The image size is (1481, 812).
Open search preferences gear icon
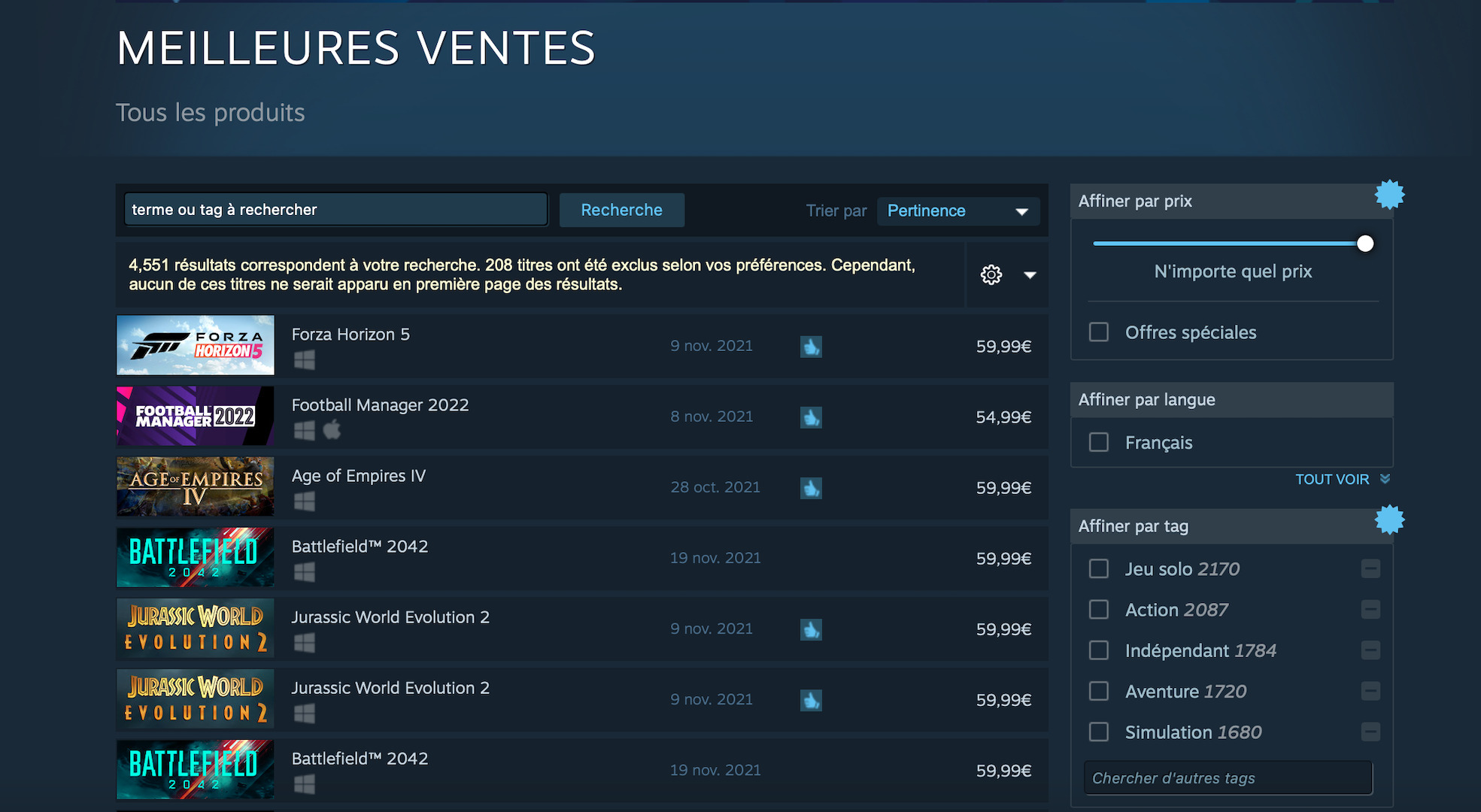coord(991,274)
